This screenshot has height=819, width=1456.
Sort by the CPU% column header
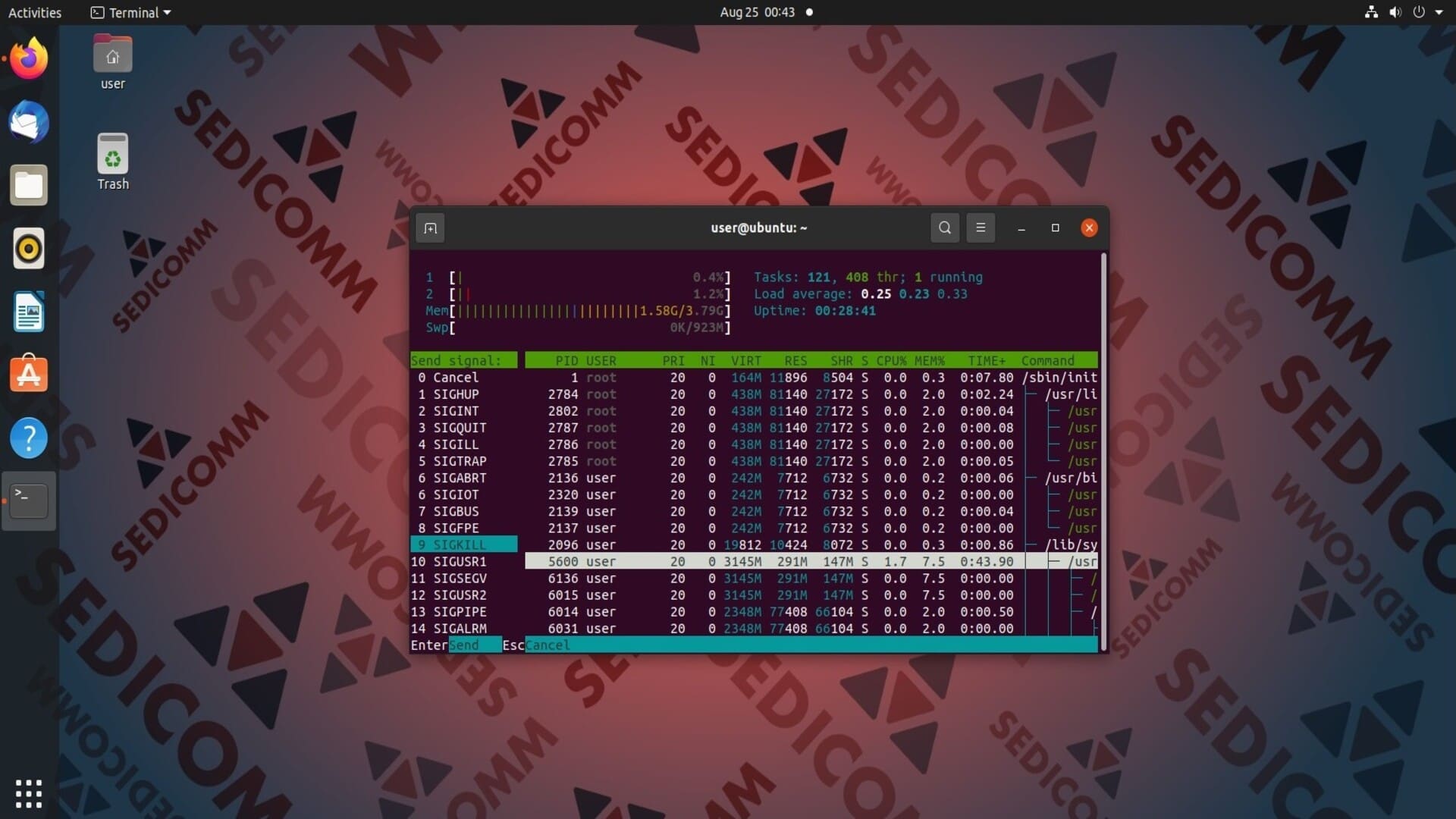pos(891,361)
